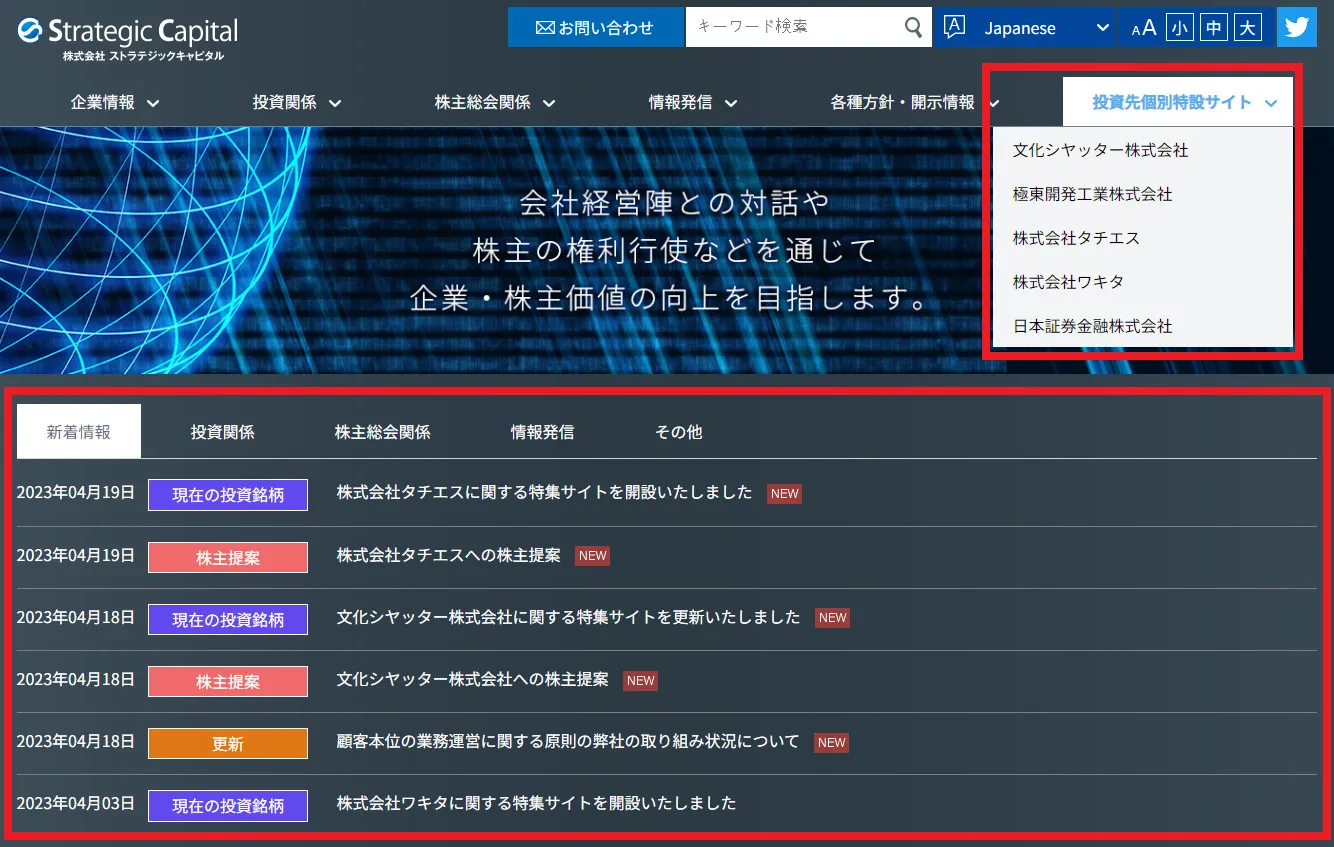This screenshot has height=847, width=1334.
Task: Open 株式会社タチエスに関する特集サイトを開設 news link
Action: [x=544, y=492]
